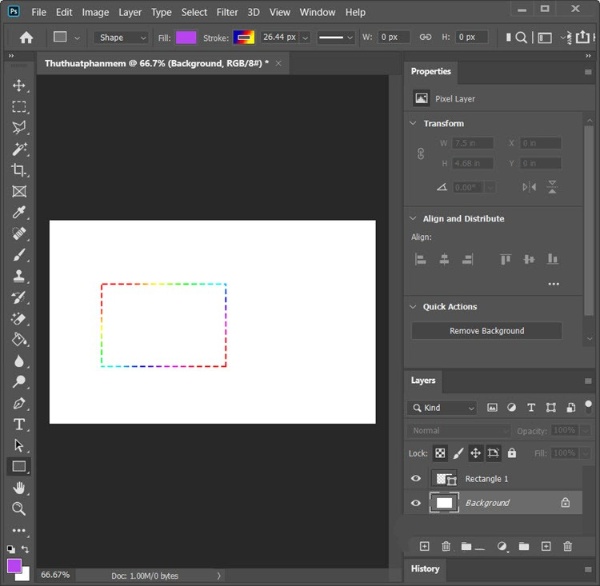
Task: Select the Crop tool
Action: (x=19, y=170)
